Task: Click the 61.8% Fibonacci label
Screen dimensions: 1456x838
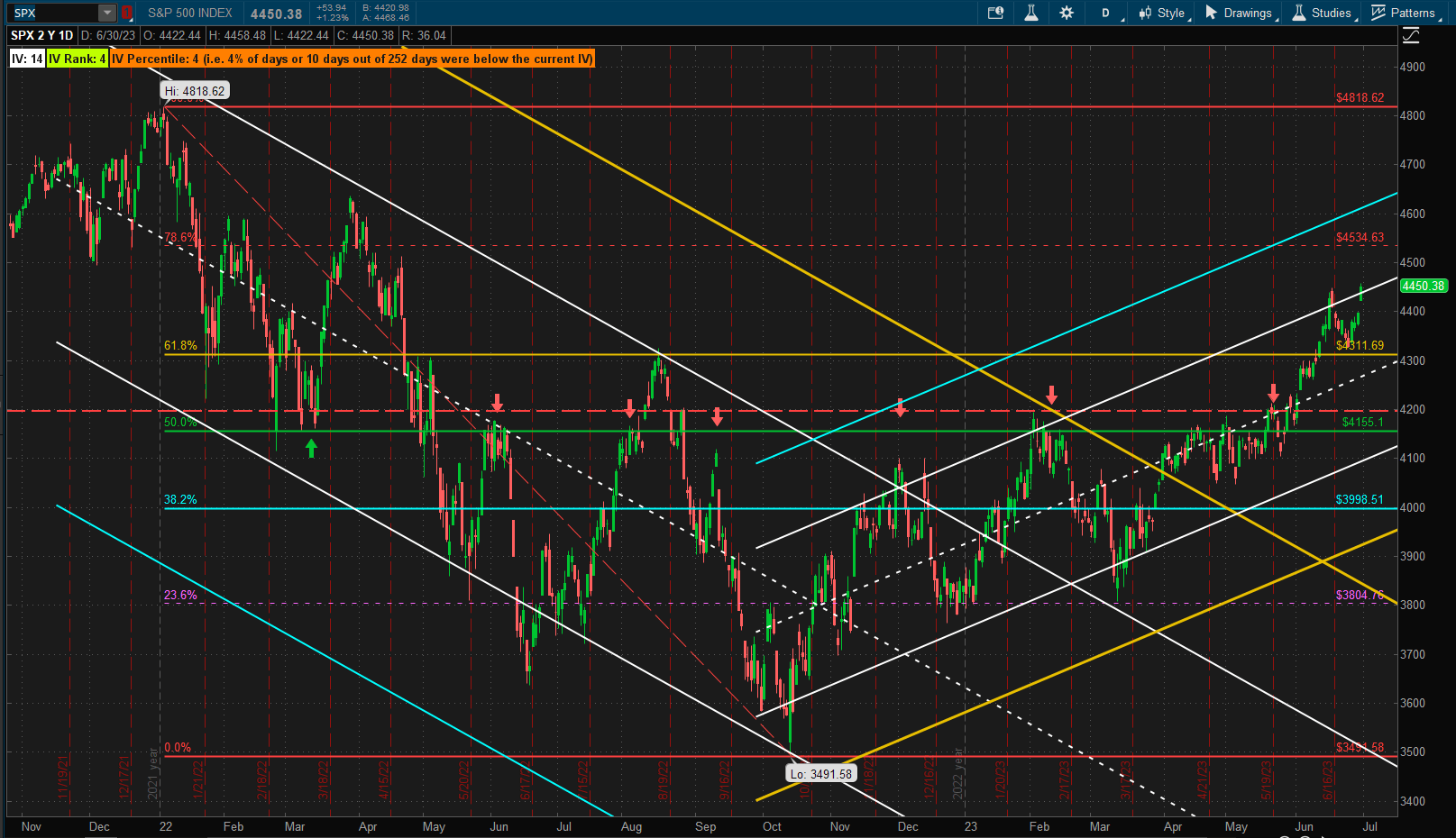Action: pyautogui.click(x=180, y=345)
